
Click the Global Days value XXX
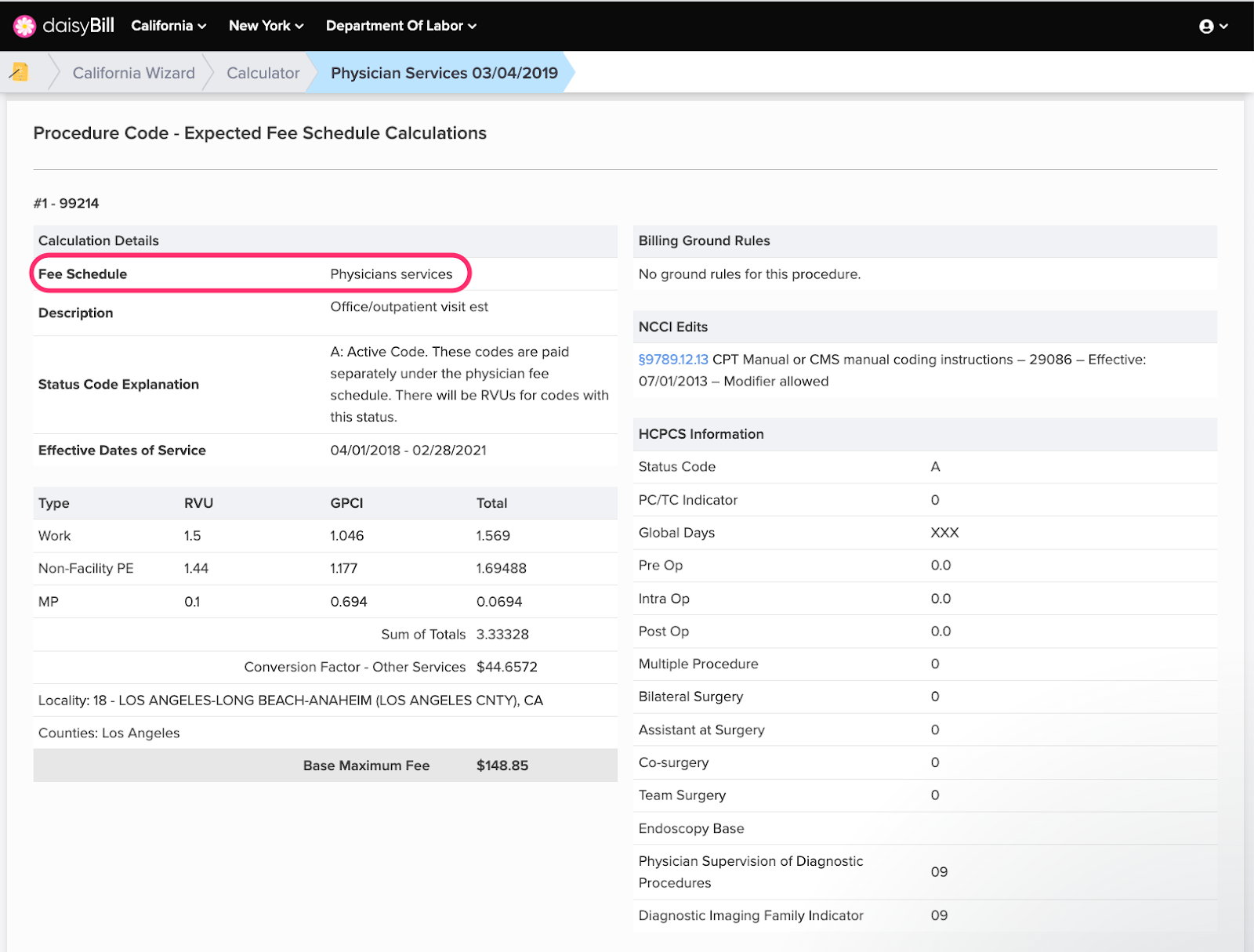944,533
